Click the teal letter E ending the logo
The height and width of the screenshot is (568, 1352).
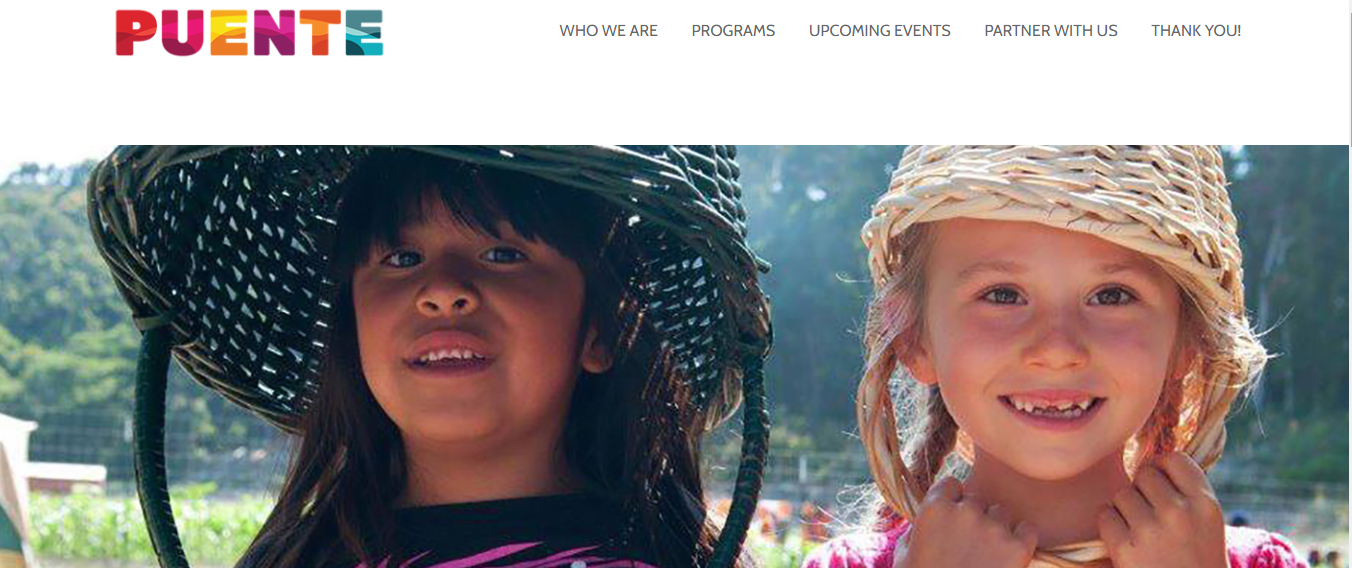tap(362, 33)
